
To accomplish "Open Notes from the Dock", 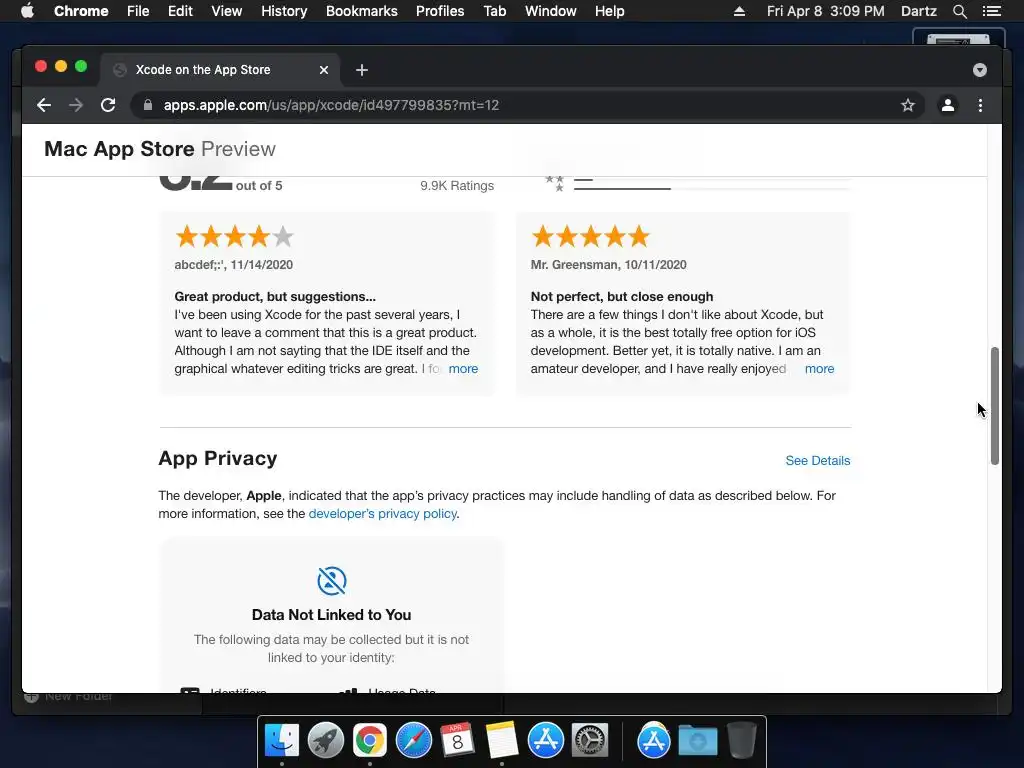I will [502, 741].
